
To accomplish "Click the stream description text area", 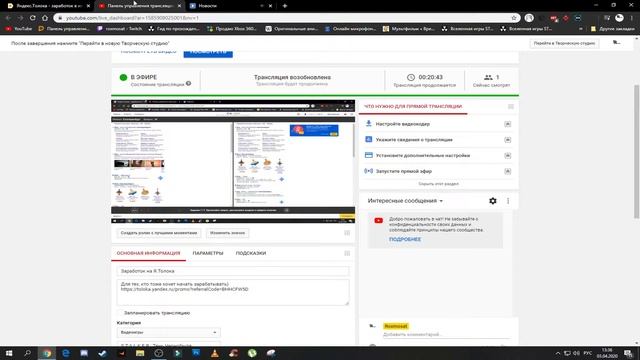I will [x=233, y=292].
